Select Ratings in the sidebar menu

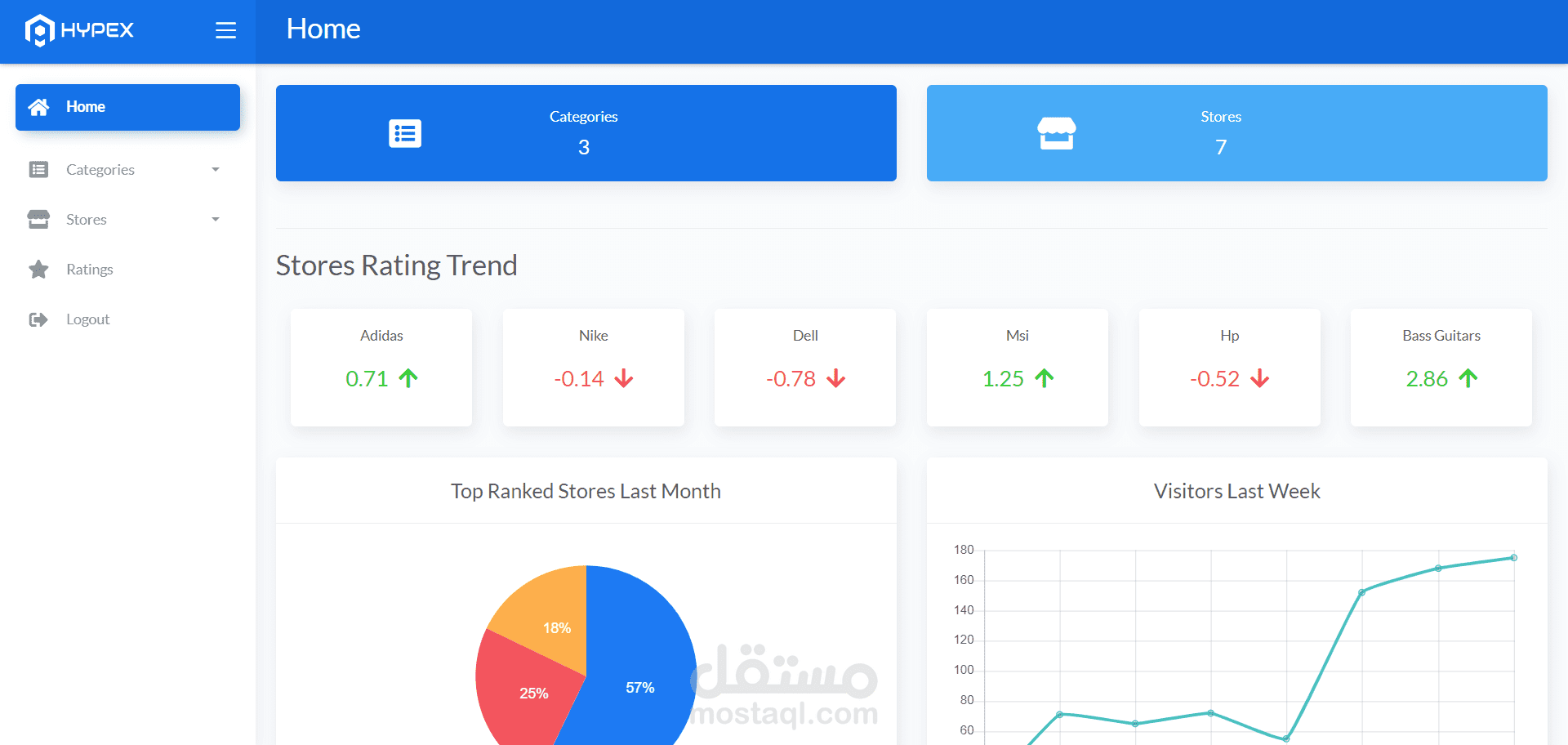click(90, 269)
